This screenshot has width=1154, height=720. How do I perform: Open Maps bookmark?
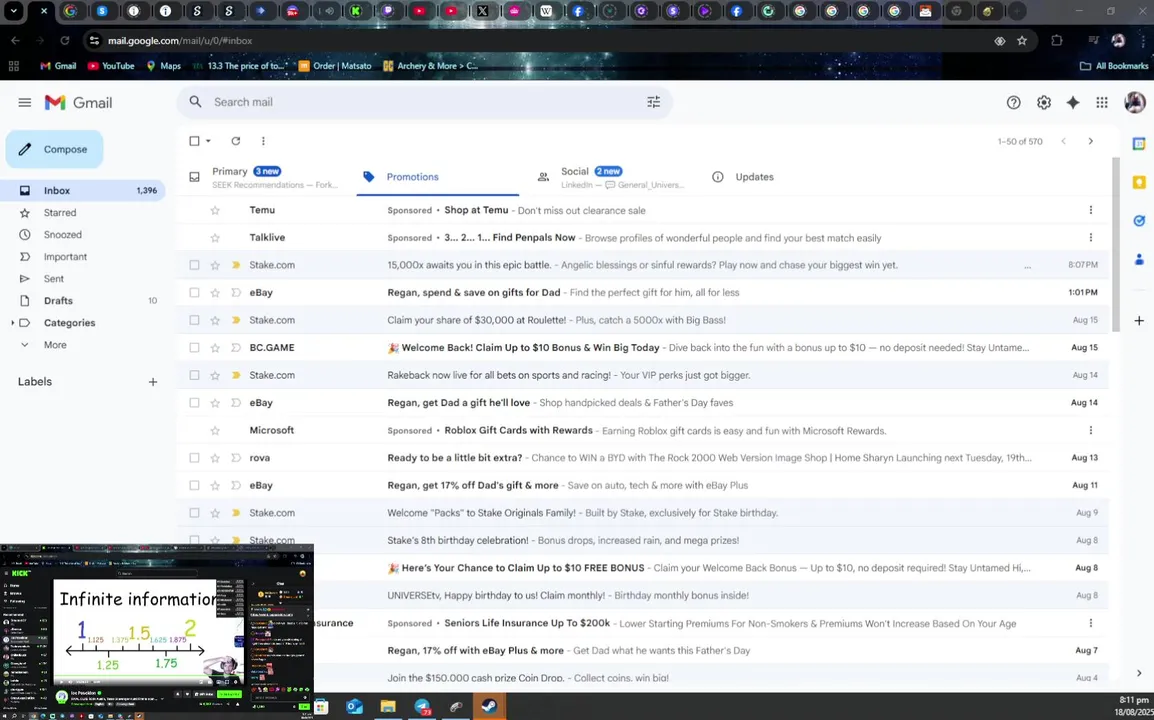pos(163,66)
